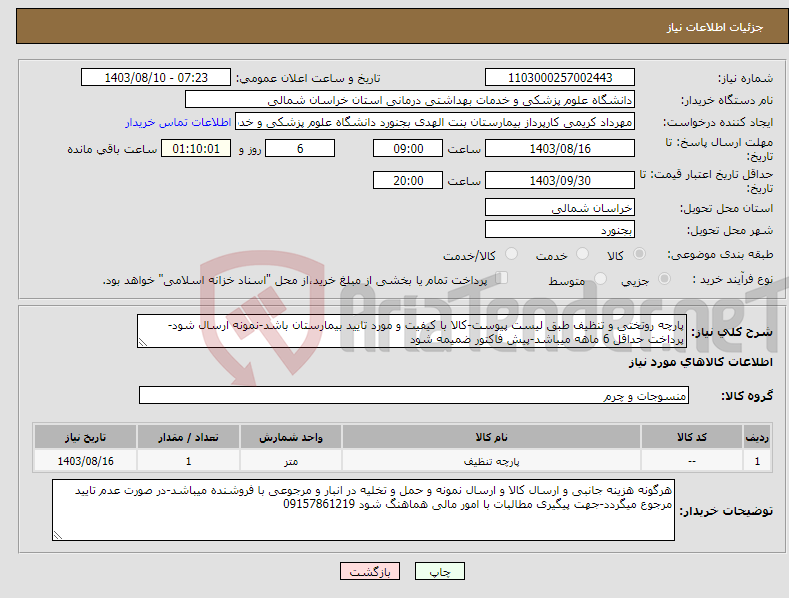This screenshot has height=598, width=789.
Task: Click the ساعت باقی مانده label
Action: tap(112, 150)
